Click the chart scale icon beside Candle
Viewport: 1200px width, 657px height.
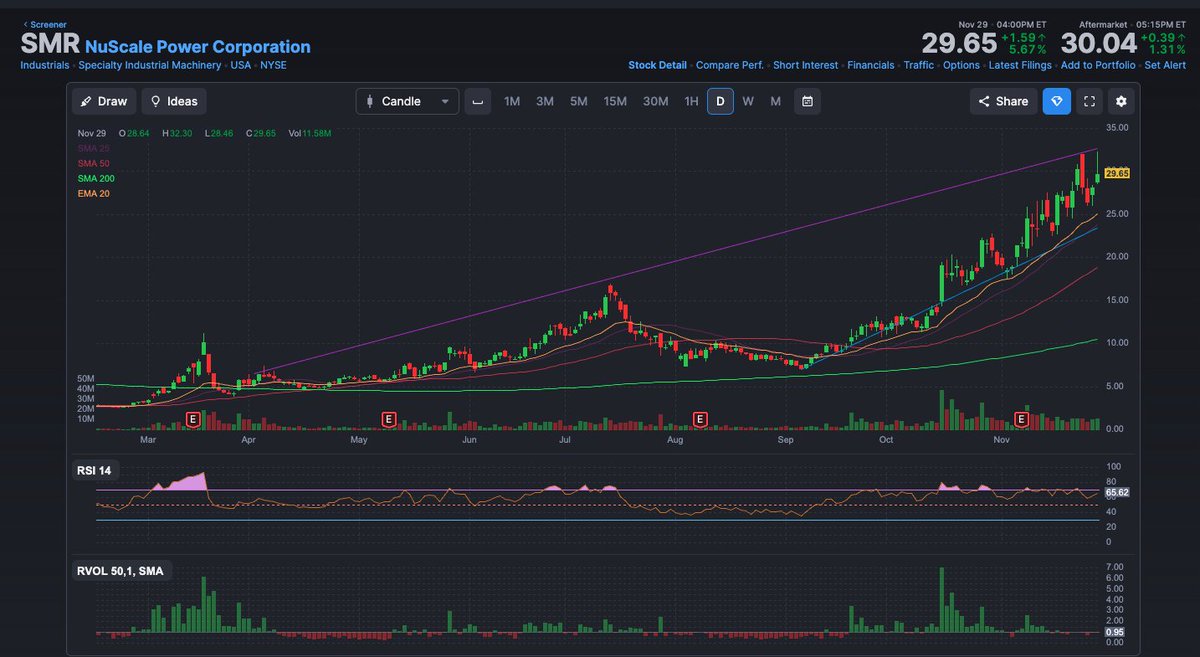pyautogui.click(x=478, y=101)
